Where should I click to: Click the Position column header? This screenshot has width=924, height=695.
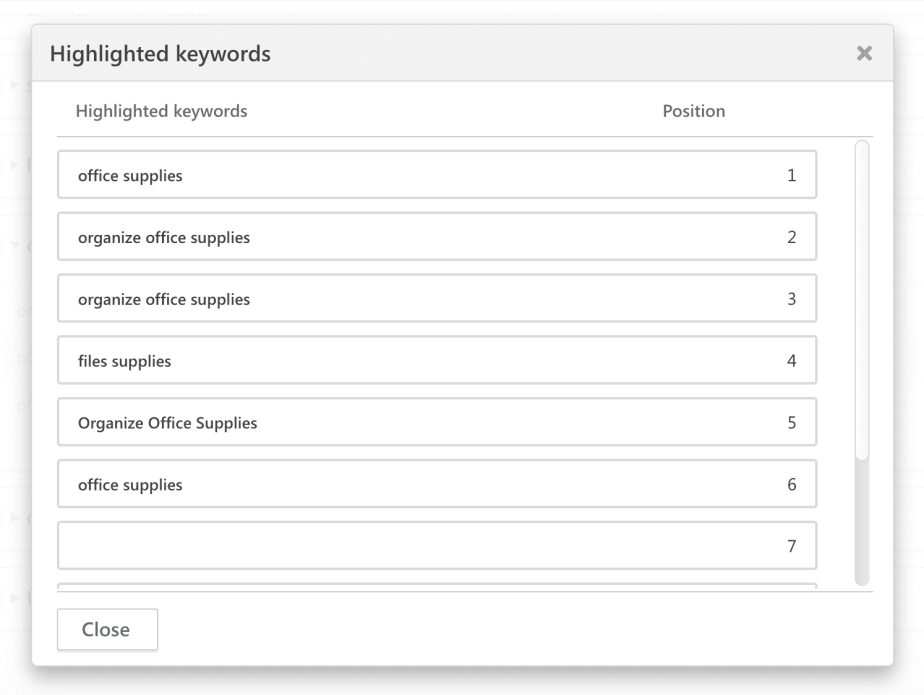click(694, 111)
